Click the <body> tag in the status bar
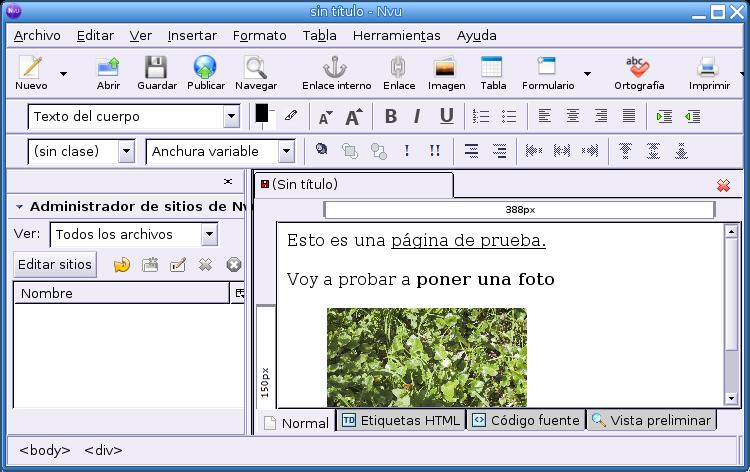Viewport: 750px width, 472px height. (44, 450)
